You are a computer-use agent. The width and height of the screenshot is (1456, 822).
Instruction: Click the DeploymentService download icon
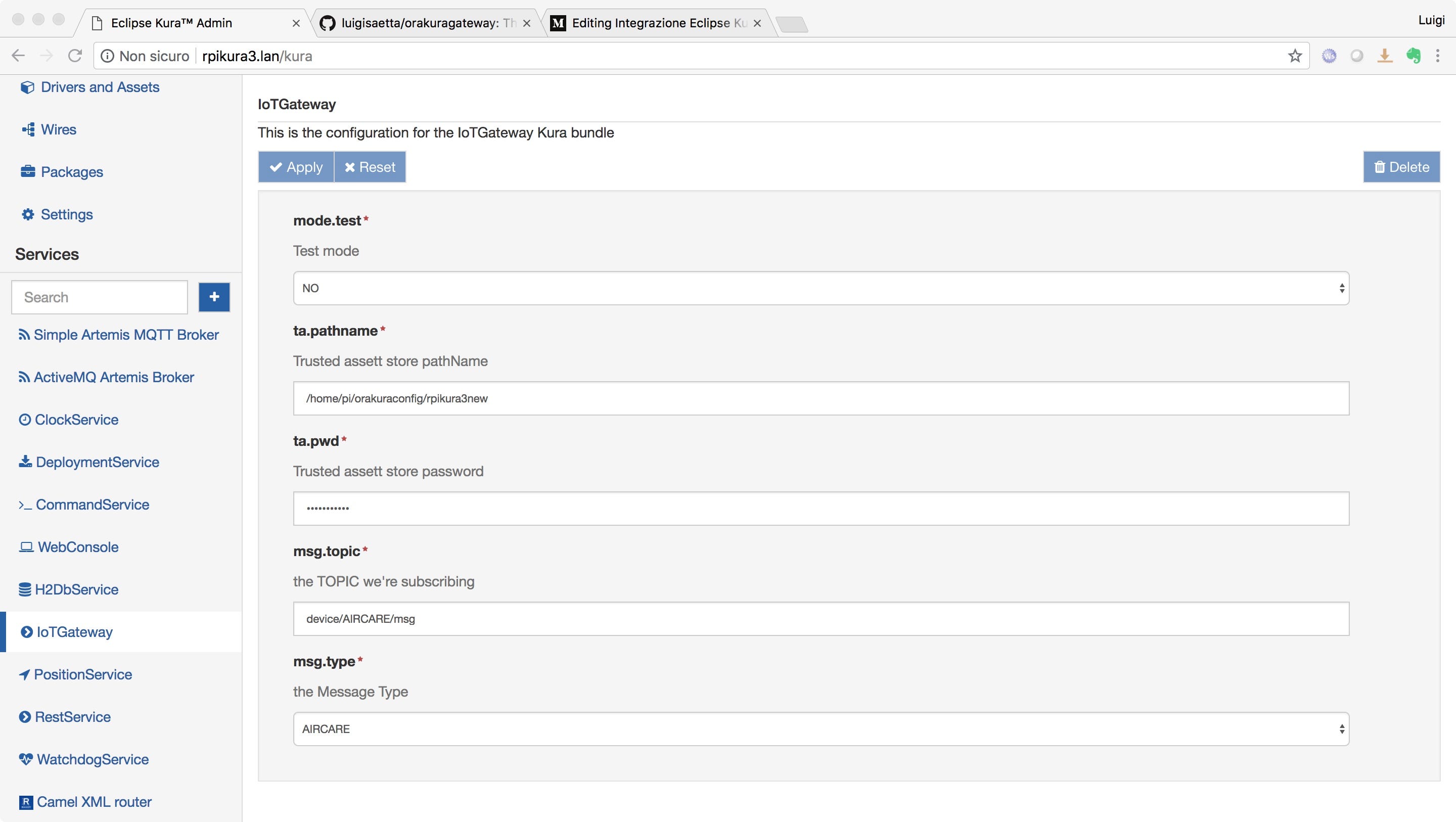25,462
